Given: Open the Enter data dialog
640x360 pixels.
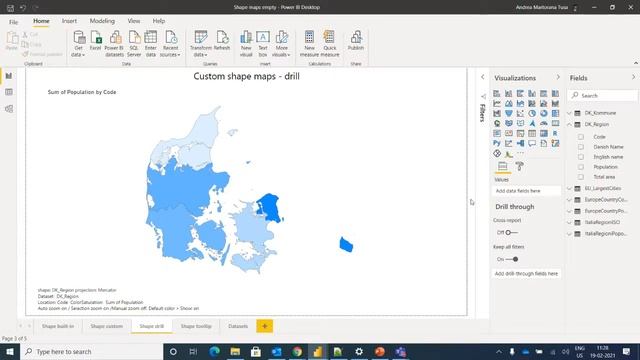Looking at the screenshot, I should pyautogui.click(x=151, y=43).
